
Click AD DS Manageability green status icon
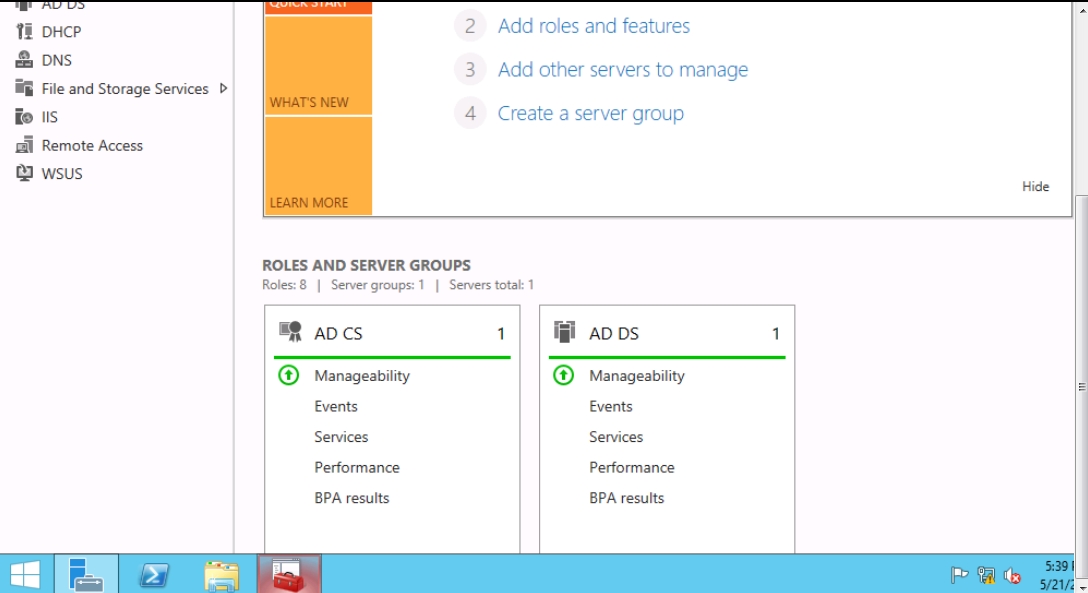[563, 375]
